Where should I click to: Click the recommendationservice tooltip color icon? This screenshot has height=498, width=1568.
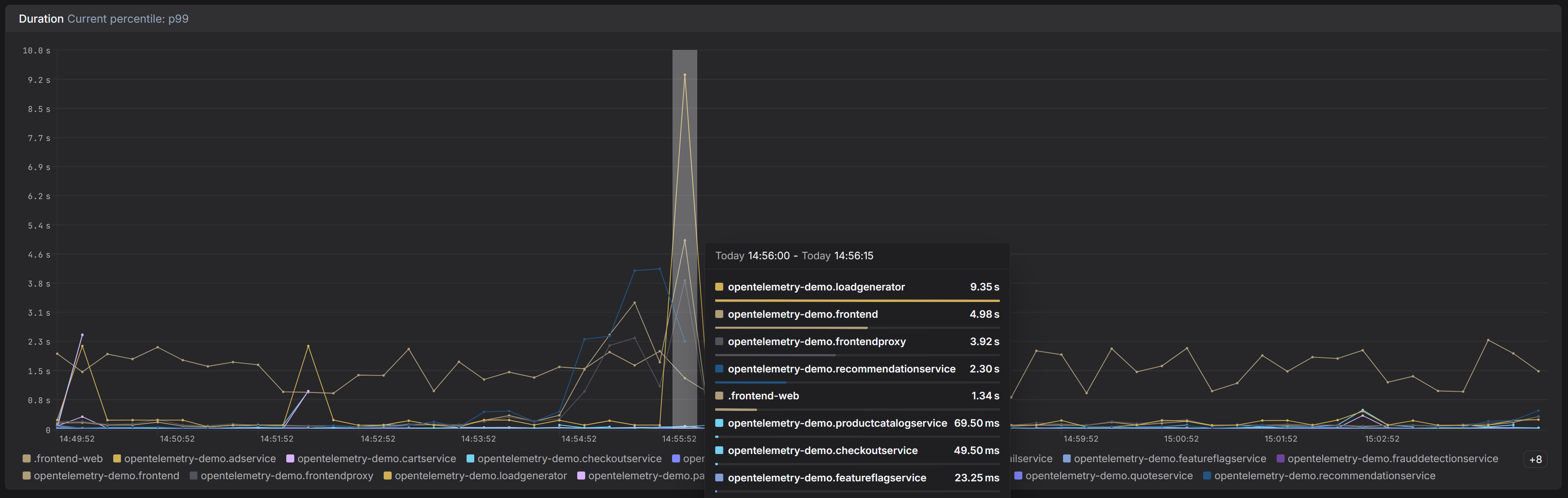tap(719, 368)
